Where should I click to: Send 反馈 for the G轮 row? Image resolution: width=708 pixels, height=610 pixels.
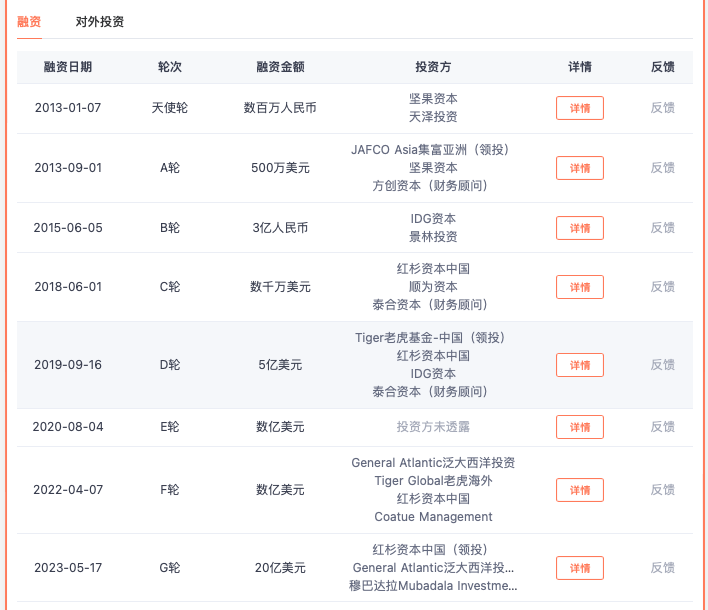662,568
